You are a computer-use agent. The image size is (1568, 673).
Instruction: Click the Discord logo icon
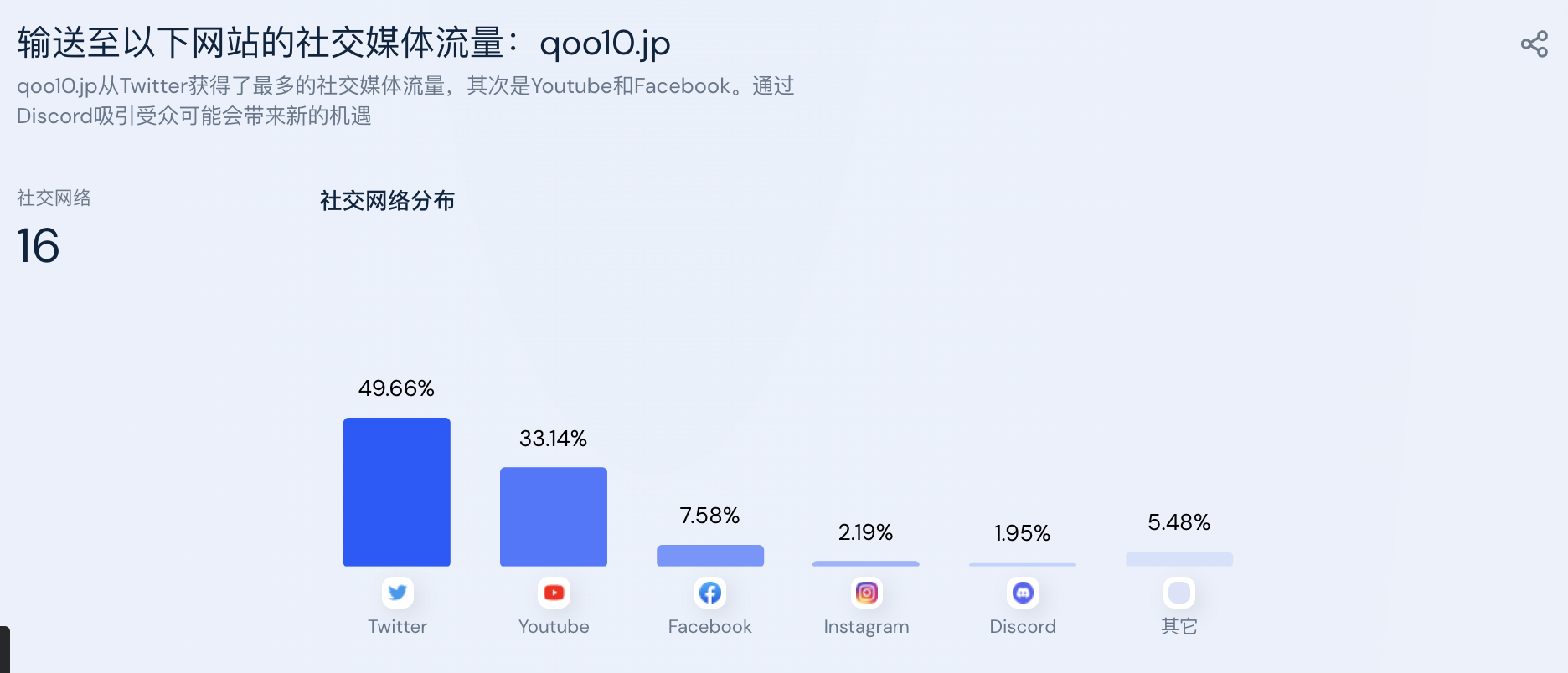pyautogui.click(x=1023, y=593)
